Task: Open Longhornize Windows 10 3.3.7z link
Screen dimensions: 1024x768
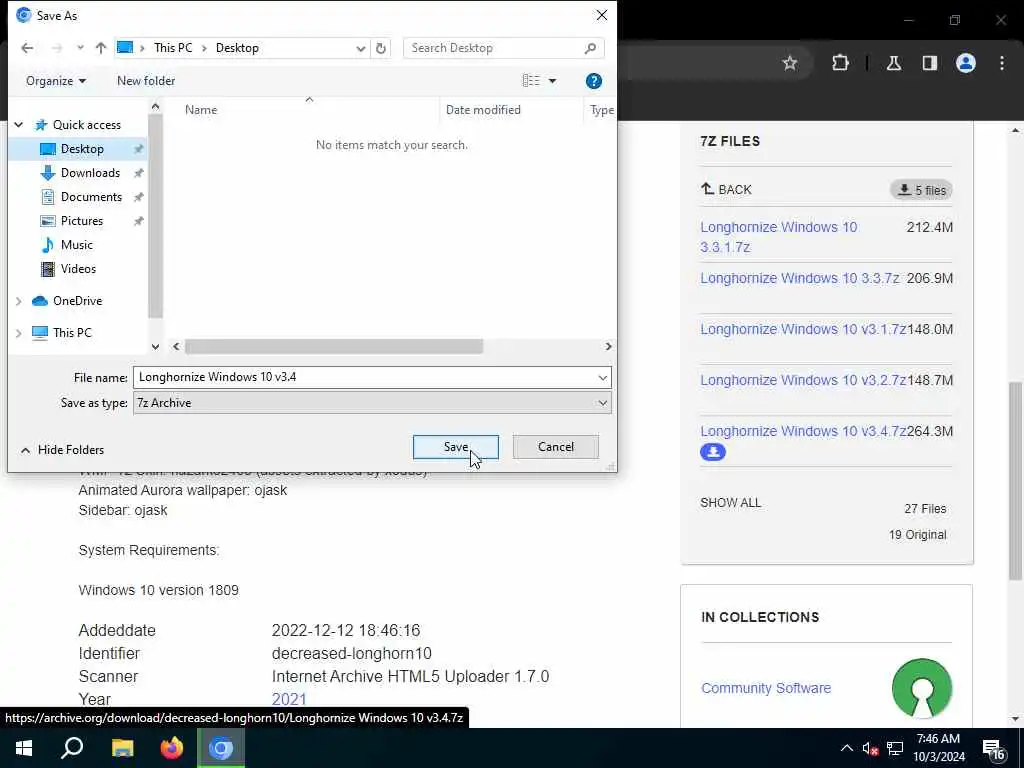Action: tap(800, 278)
